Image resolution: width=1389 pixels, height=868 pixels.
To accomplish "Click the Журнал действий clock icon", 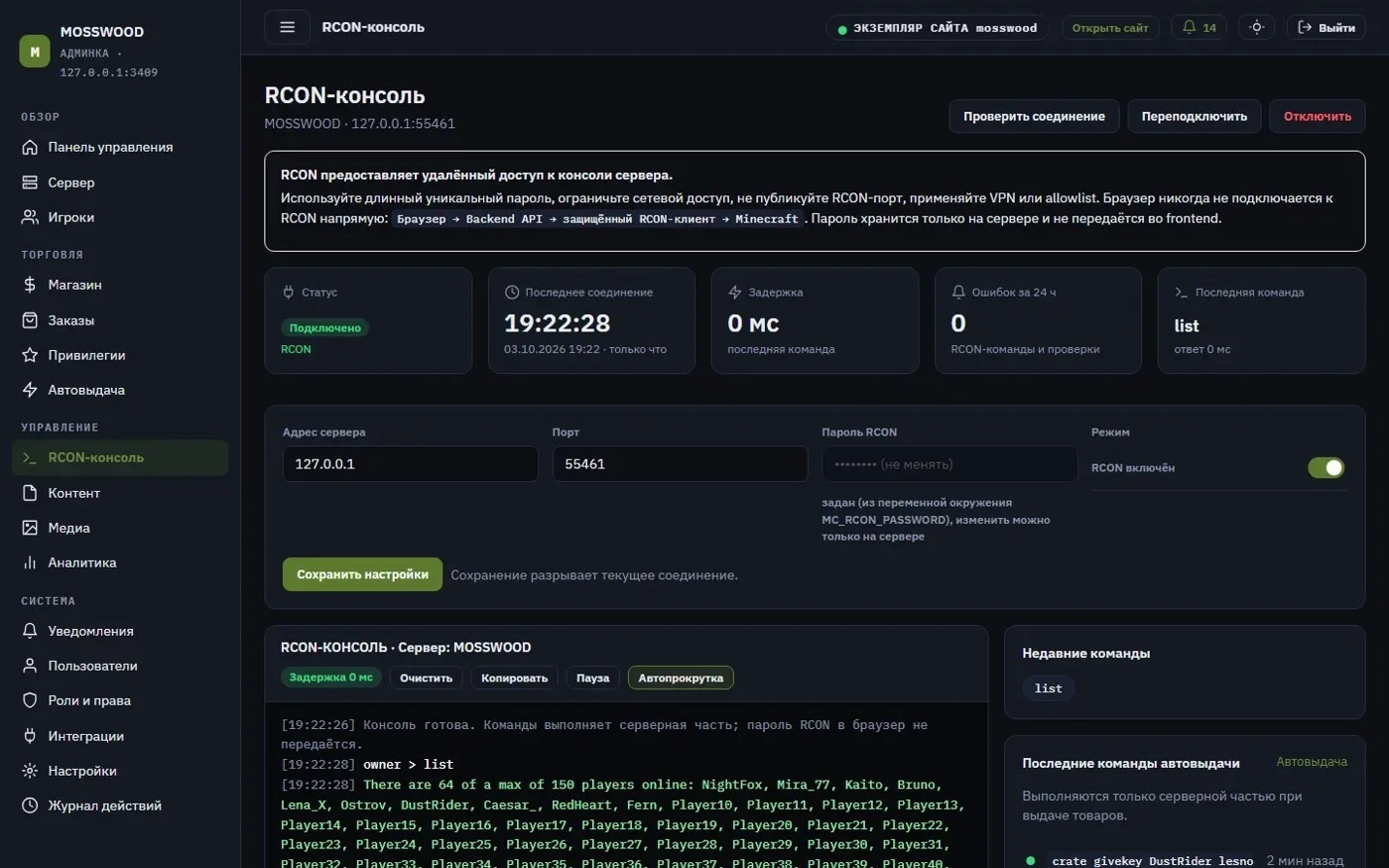I will 30,806.
